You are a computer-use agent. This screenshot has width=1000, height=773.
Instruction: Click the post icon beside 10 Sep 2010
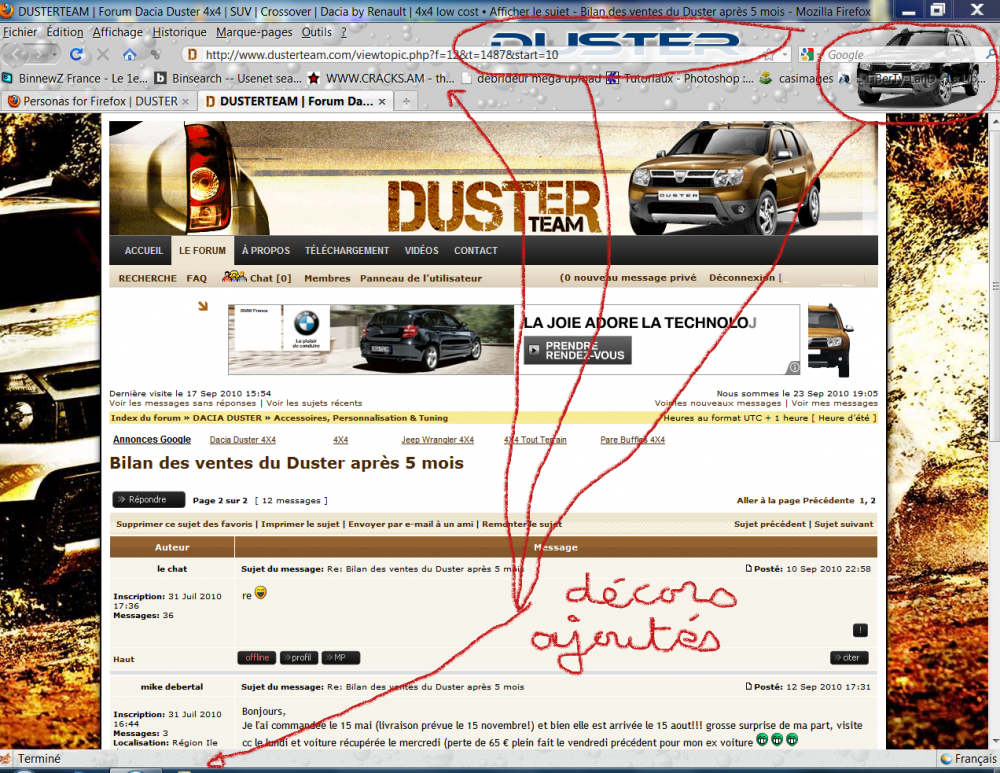tap(749, 568)
